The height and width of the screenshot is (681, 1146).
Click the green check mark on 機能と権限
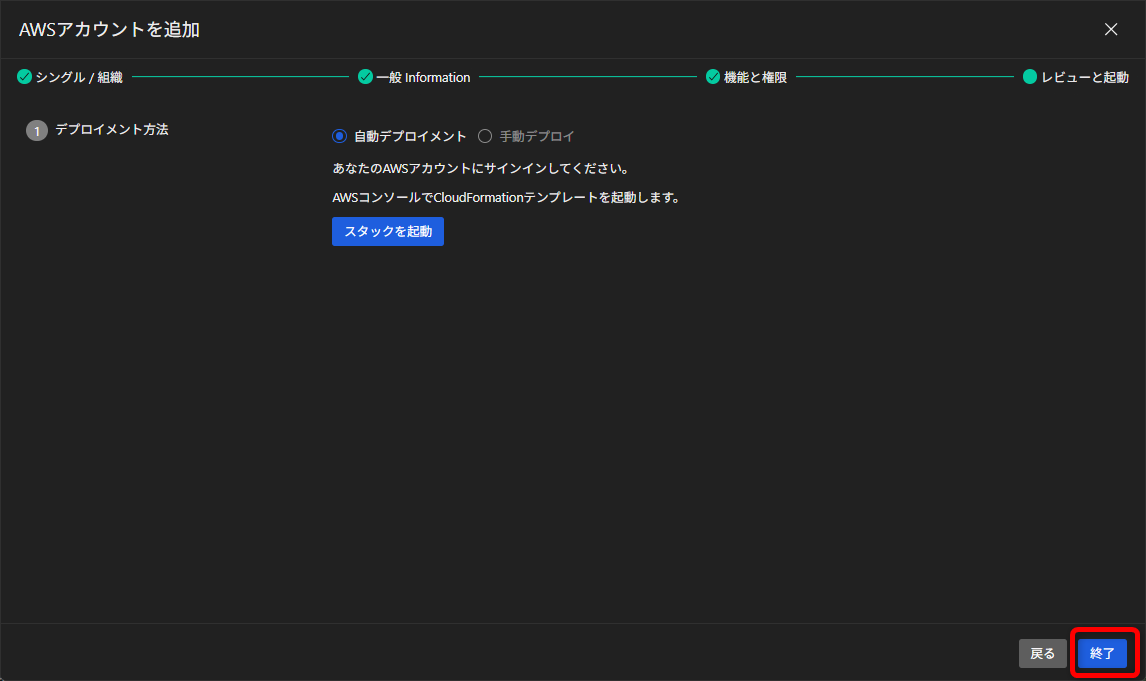[x=713, y=76]
